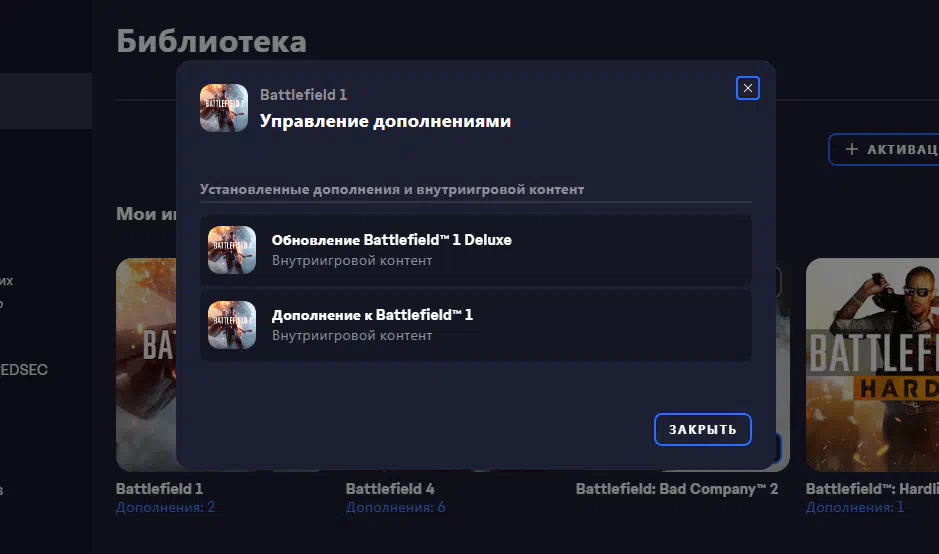Click the Battlefield 1 cover art in library
Viewport: 939px width, 554px height.
coord(146,364)
